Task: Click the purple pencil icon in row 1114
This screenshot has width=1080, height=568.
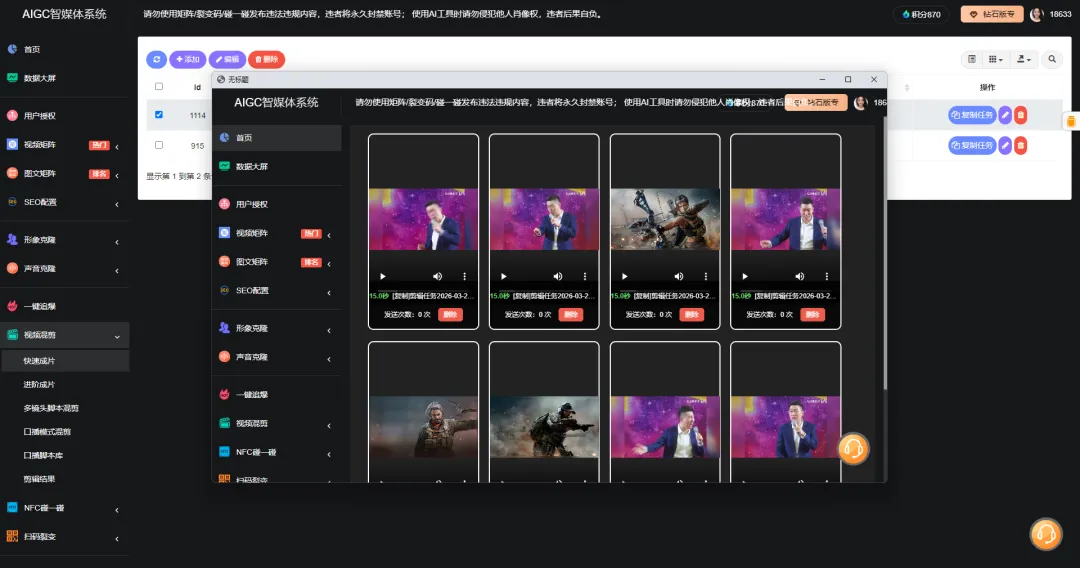Action: coord(1006,115)
